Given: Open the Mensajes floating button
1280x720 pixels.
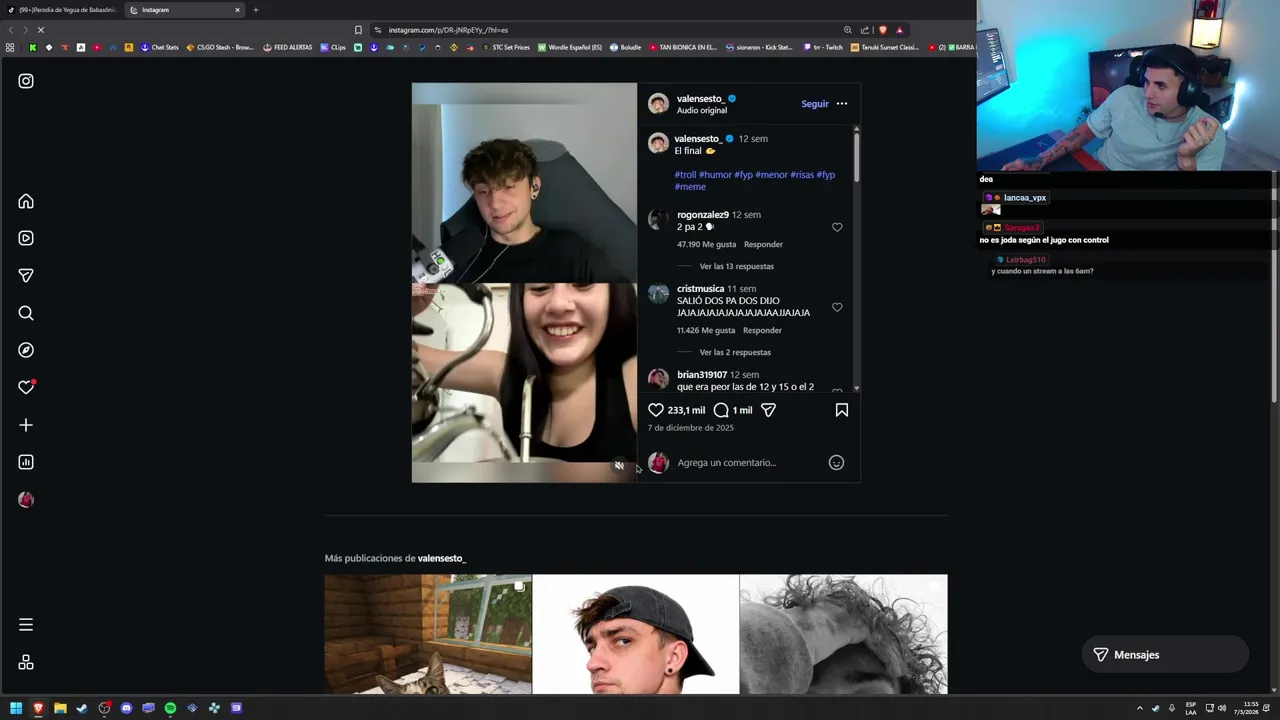Looking at the screenshot, I should pos(1165,654).
